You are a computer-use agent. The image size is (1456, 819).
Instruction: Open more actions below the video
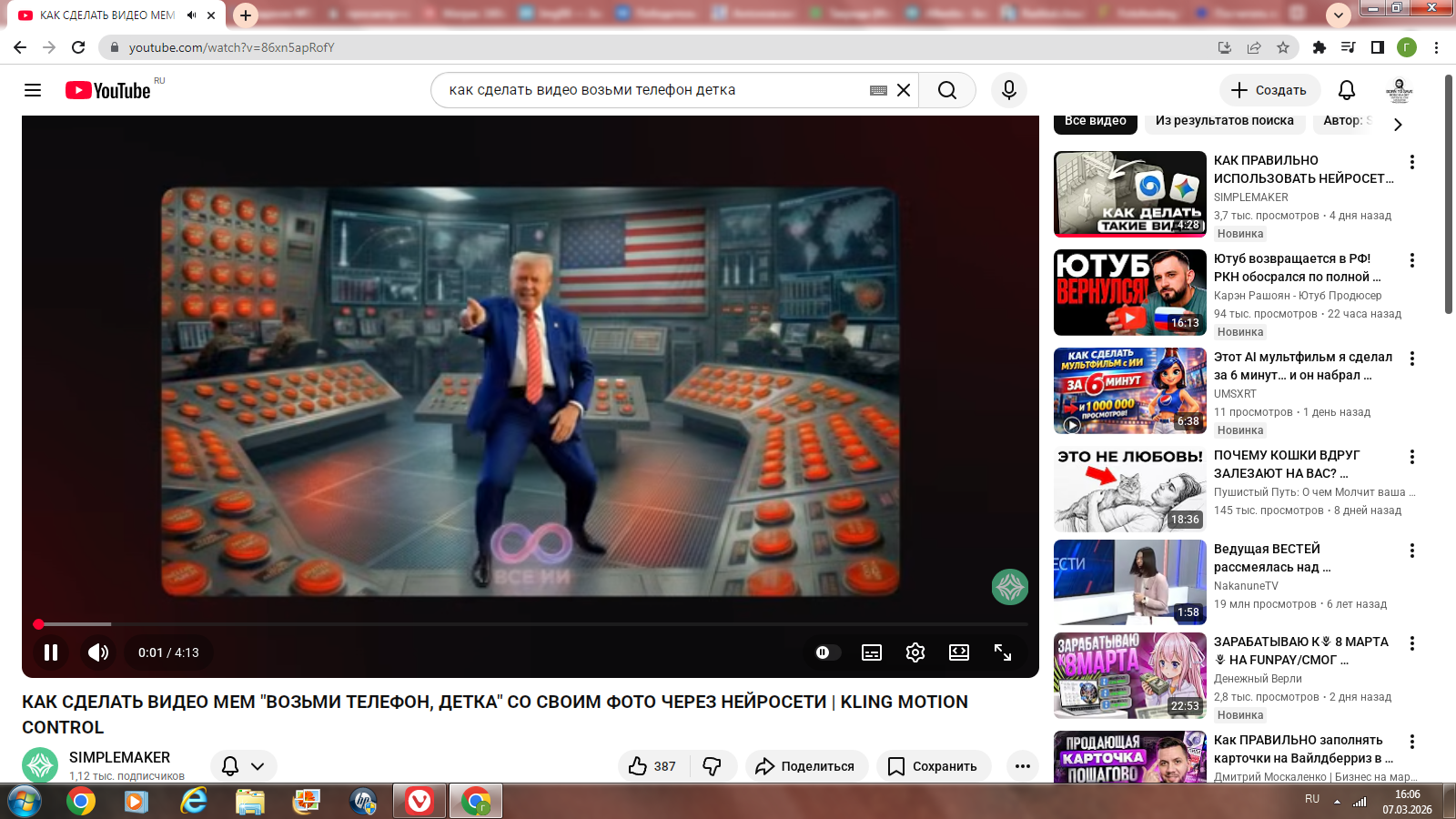[1023, 766]
